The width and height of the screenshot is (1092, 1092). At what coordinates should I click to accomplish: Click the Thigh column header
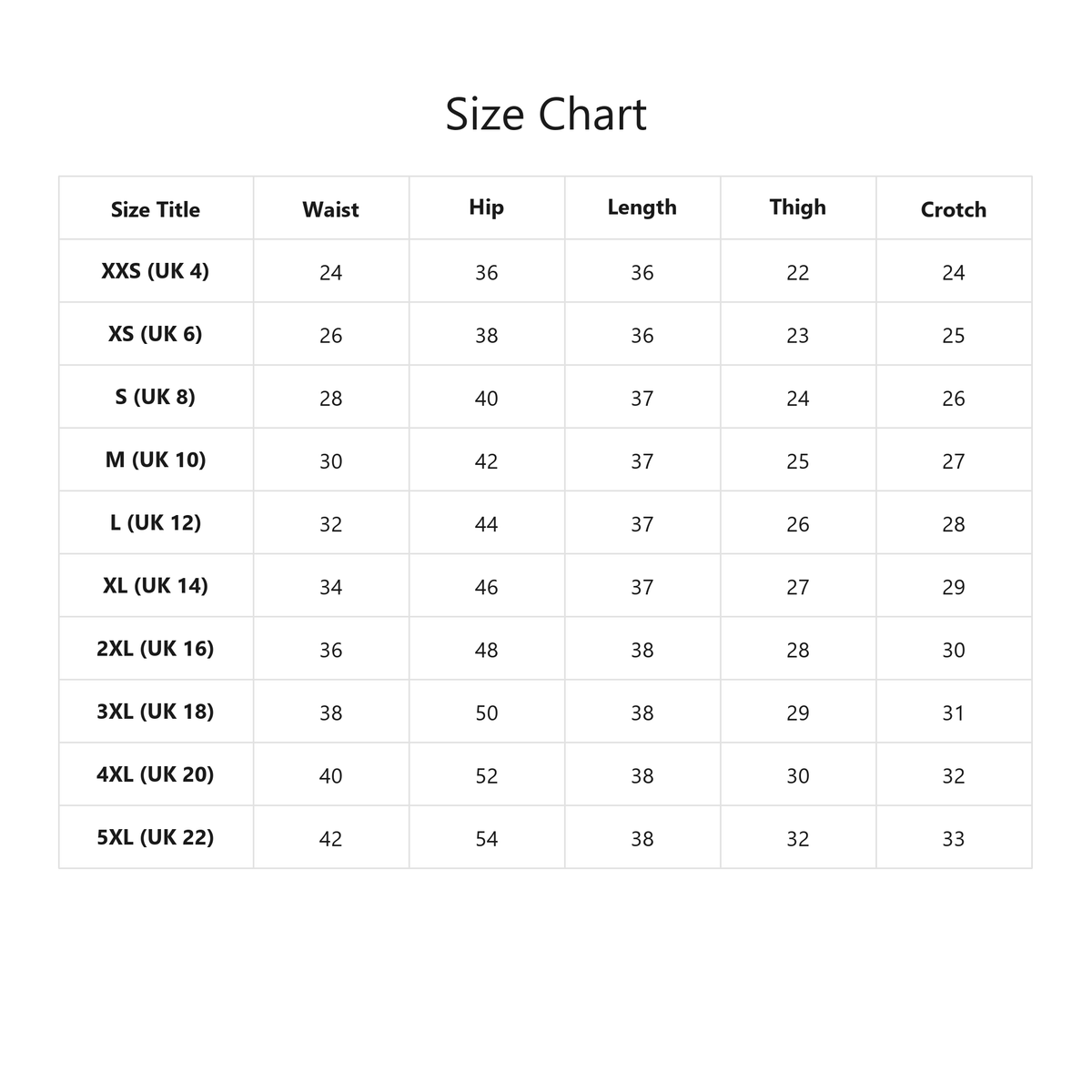pyautogui.click(x=797, y=207)
